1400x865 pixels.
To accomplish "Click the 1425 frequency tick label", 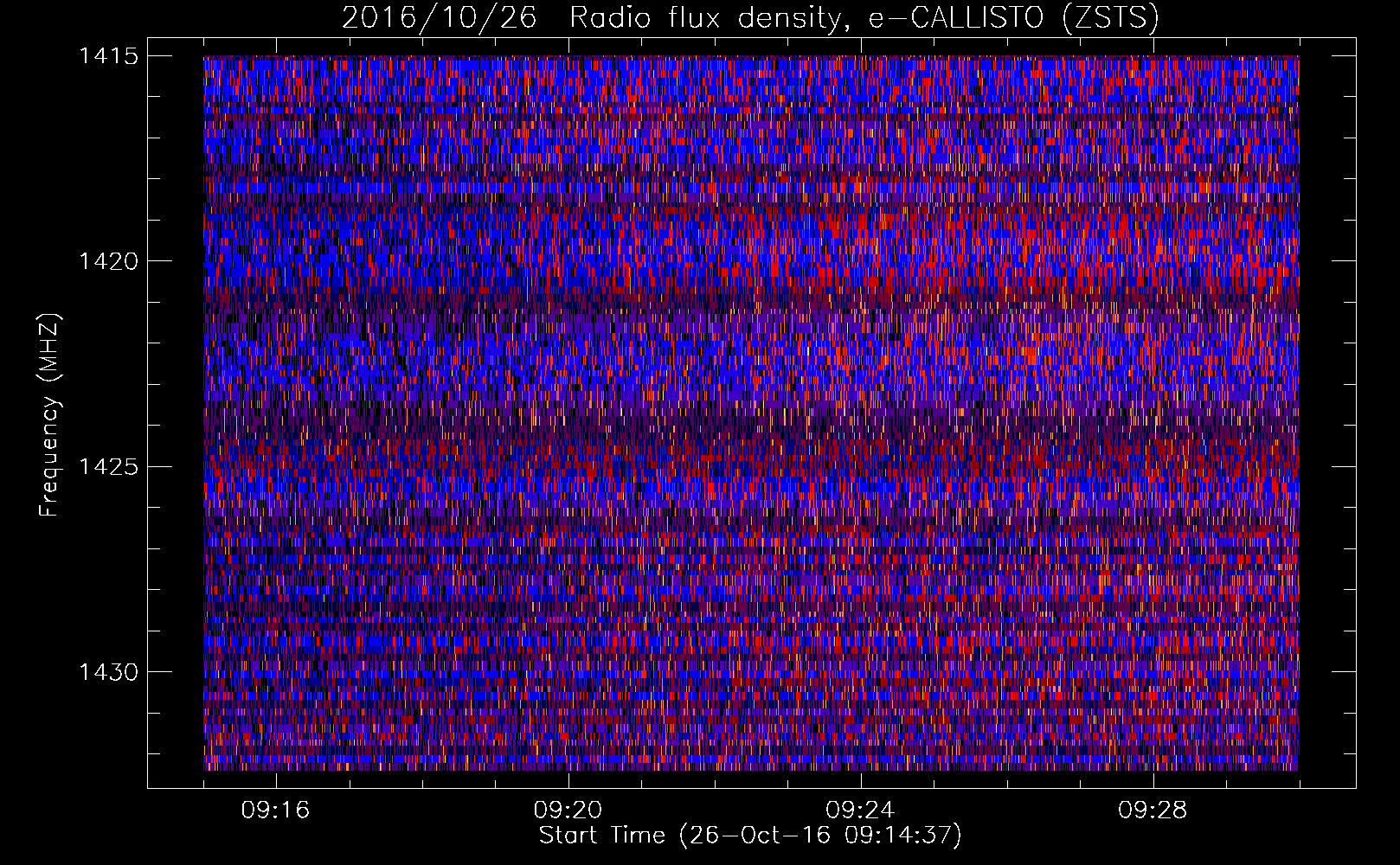I will [x=108, y=467].
